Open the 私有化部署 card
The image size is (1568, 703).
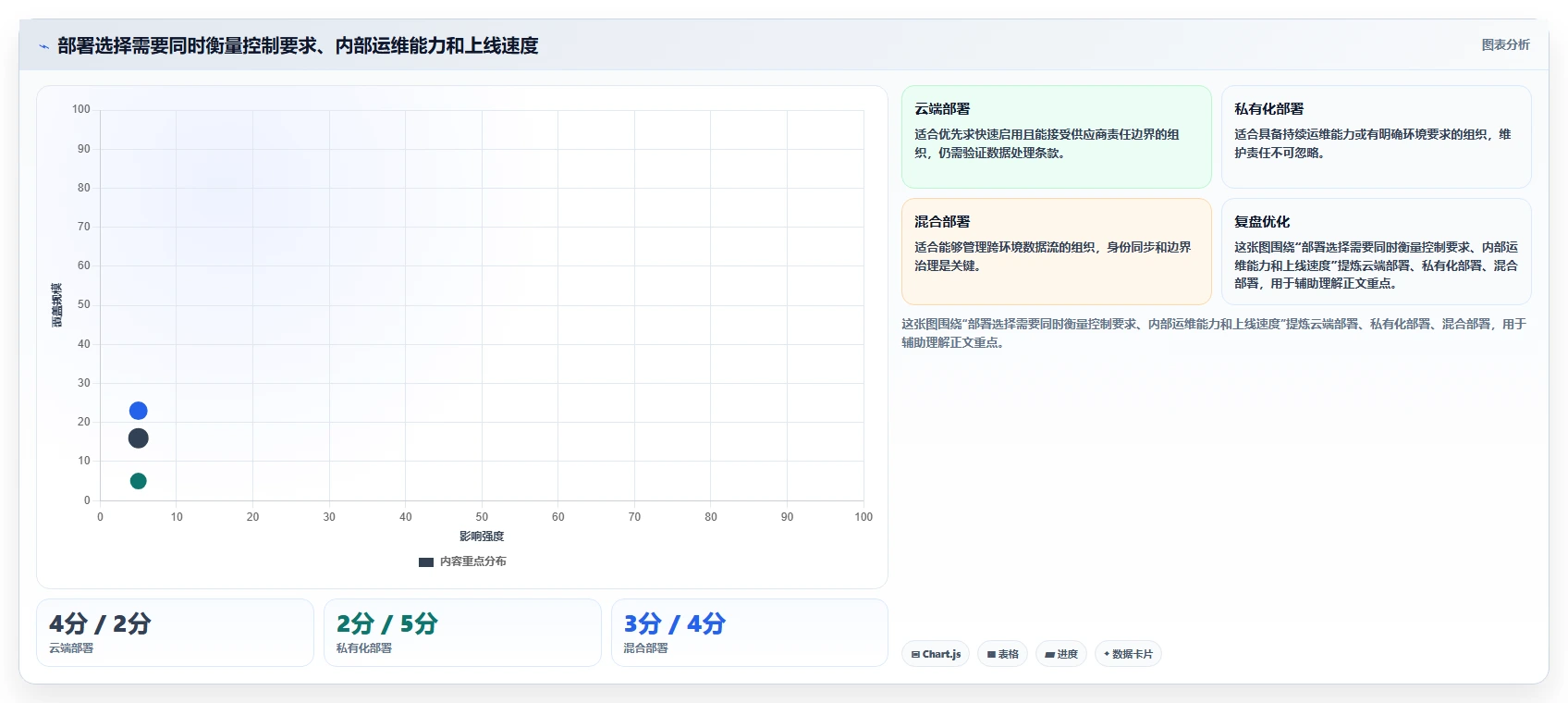[x=1376, y=137]
